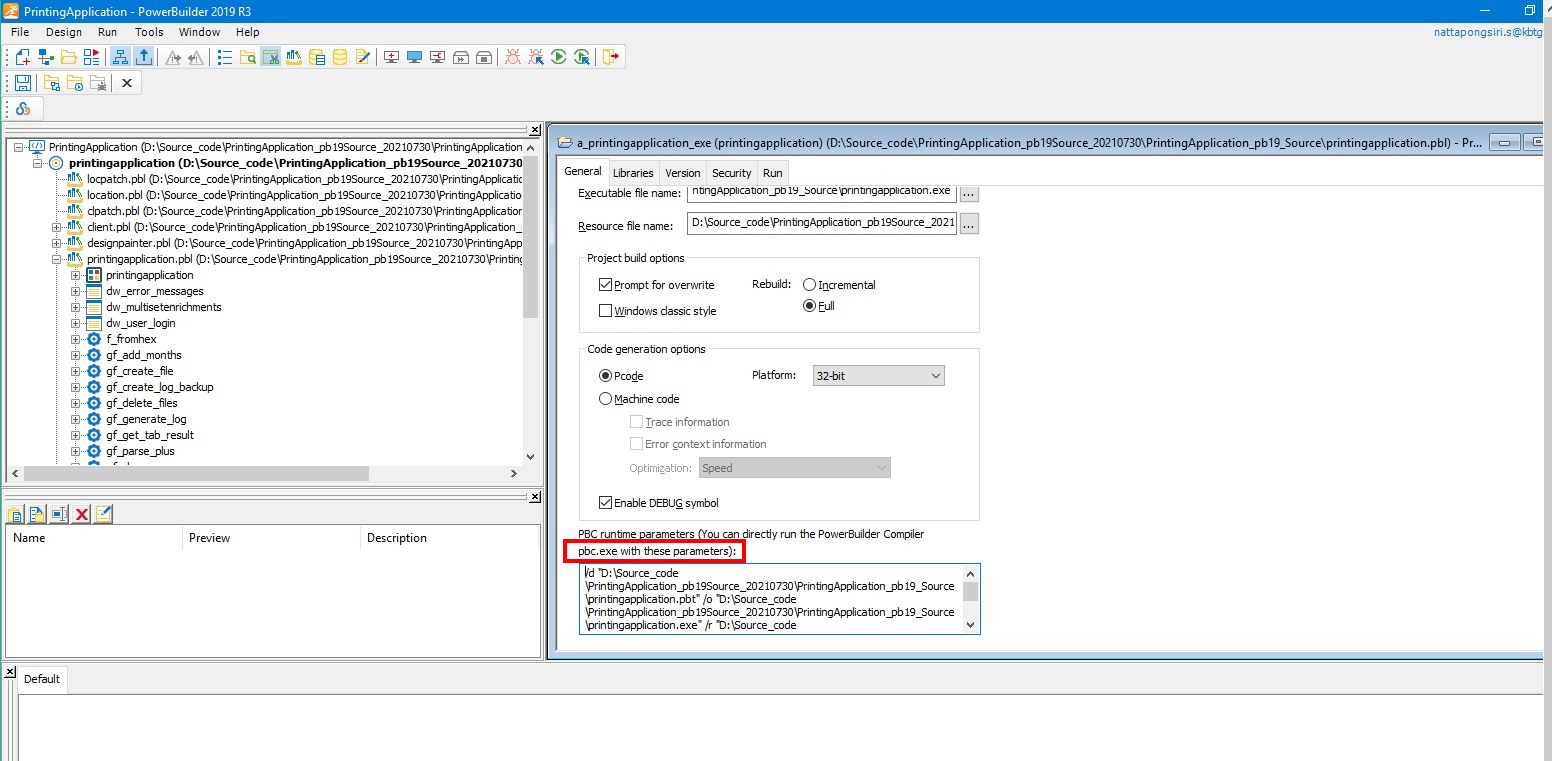This screenshot has height=761, width=1552.
Task: Click browse button next to Executable file name
Action: tap(968, 193)
